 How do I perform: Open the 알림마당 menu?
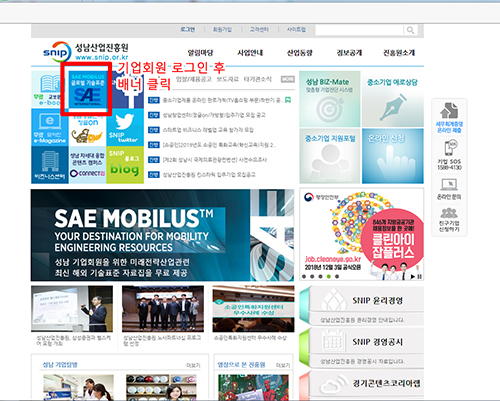200,53
